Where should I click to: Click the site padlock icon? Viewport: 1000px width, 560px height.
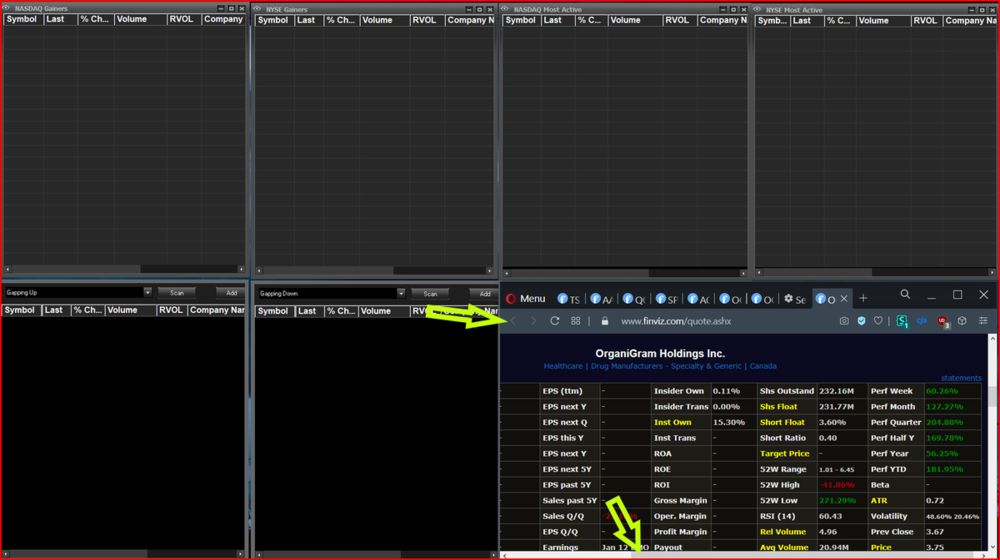tap(605, 321)
